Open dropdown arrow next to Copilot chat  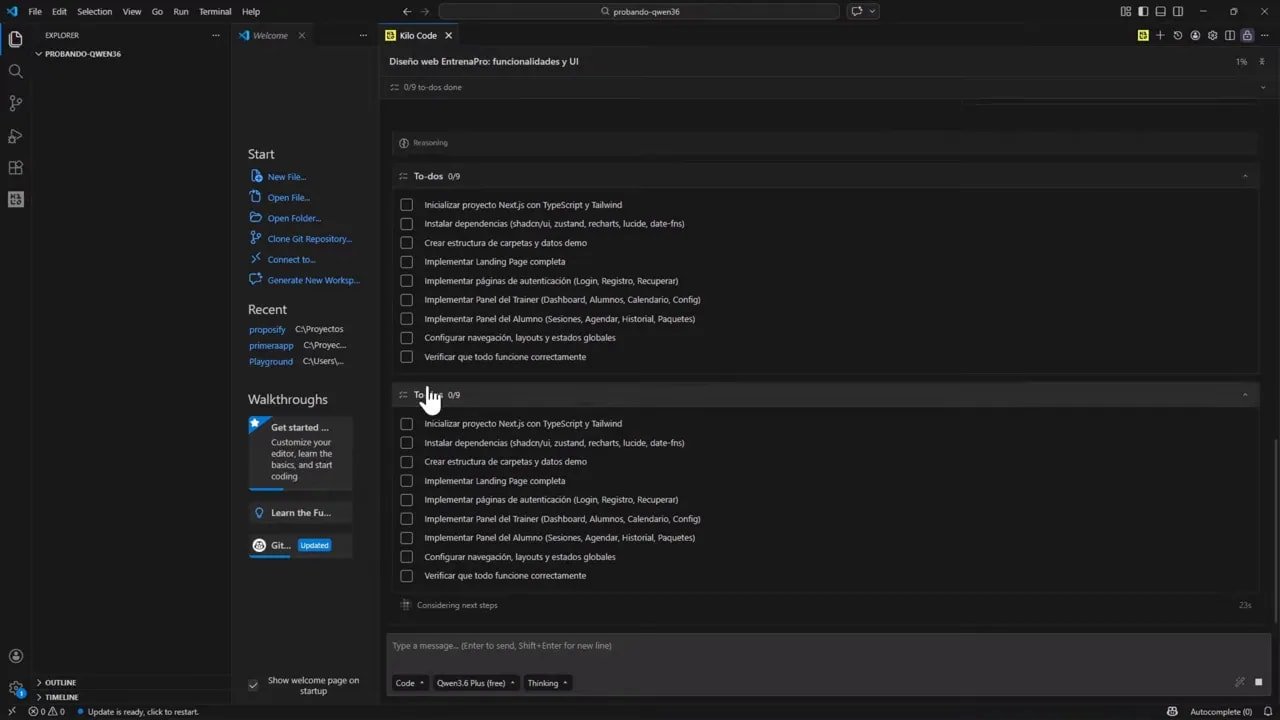tap(873, 11)
